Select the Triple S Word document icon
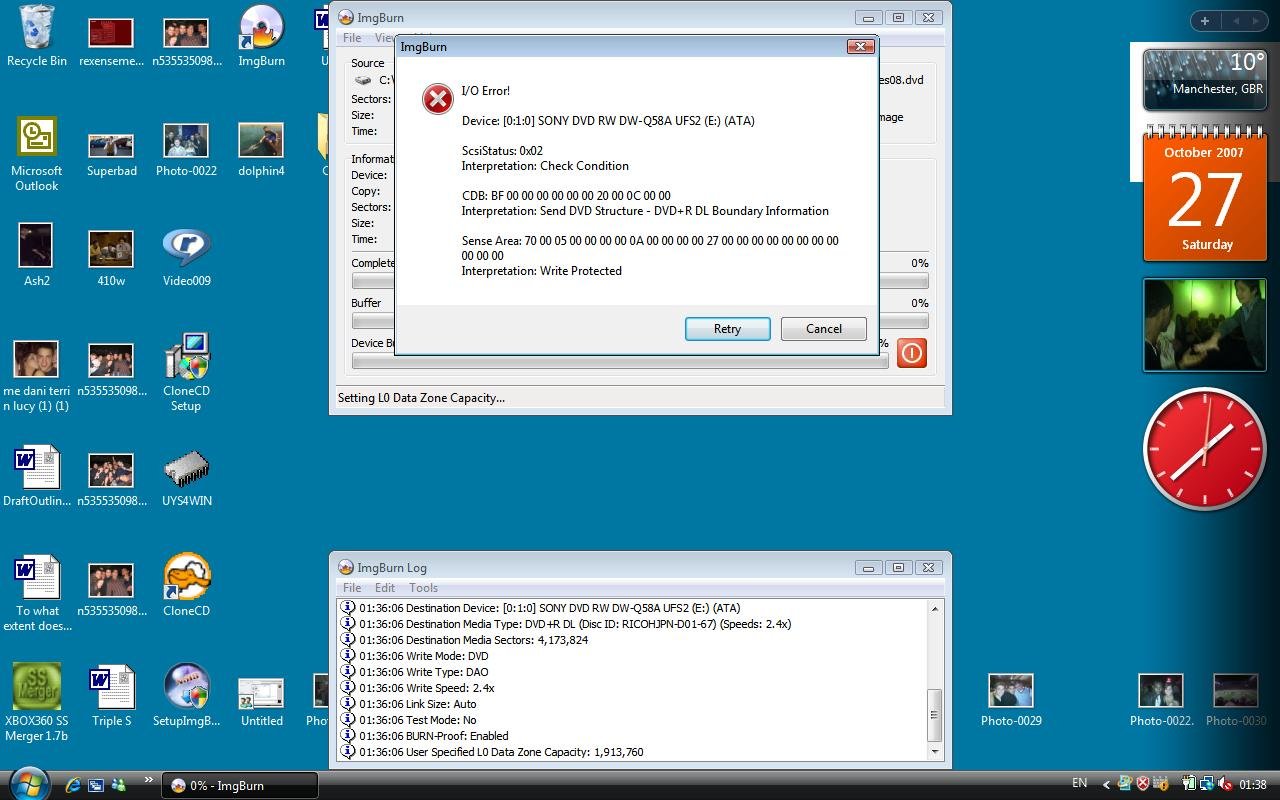The width and height of the screenshot is (1280, 800). 112,696
